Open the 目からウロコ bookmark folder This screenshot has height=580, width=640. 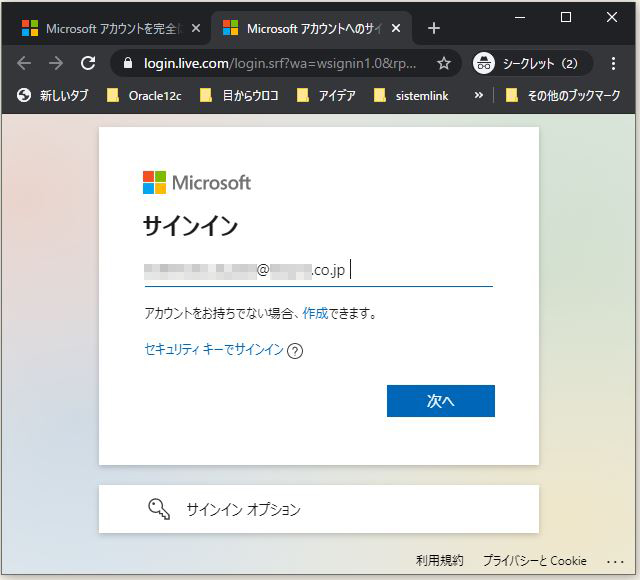239,96
